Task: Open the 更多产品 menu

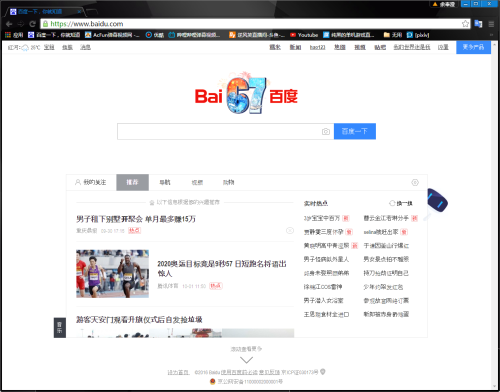Action: pos(473,47)
